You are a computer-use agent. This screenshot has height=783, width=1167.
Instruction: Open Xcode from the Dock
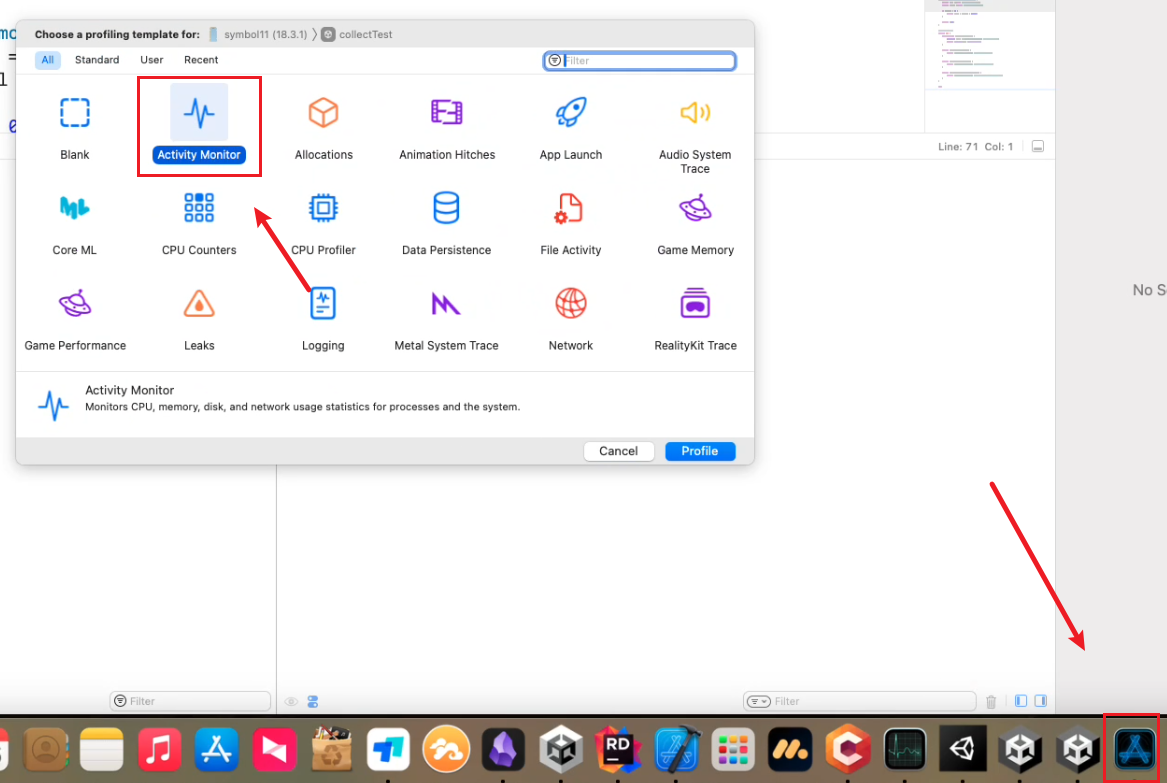[x=676, y=750]
